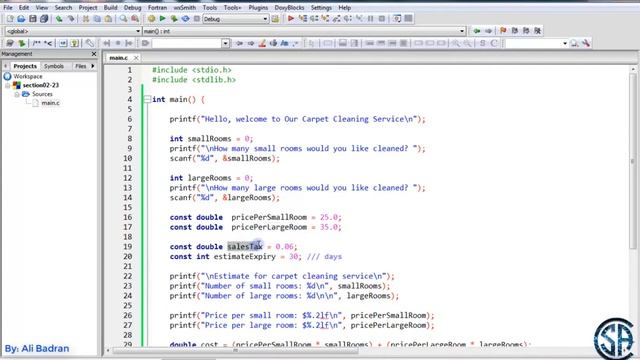
Task: Switch to the Projects tab
Action: point(25,66)
